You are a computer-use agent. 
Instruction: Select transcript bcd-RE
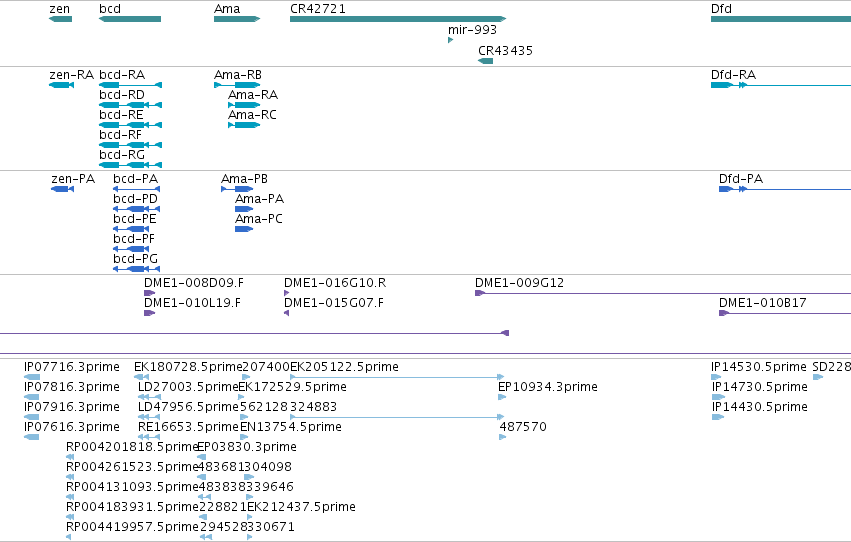130,125
